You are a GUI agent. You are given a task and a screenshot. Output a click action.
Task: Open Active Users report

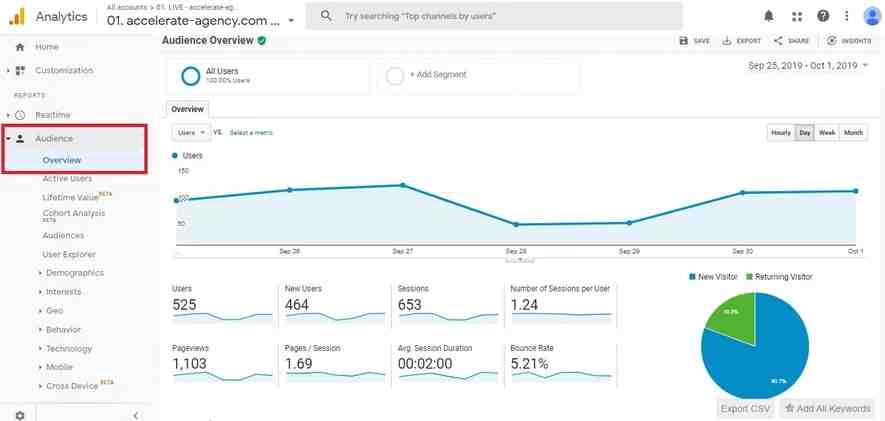point(67,179)
